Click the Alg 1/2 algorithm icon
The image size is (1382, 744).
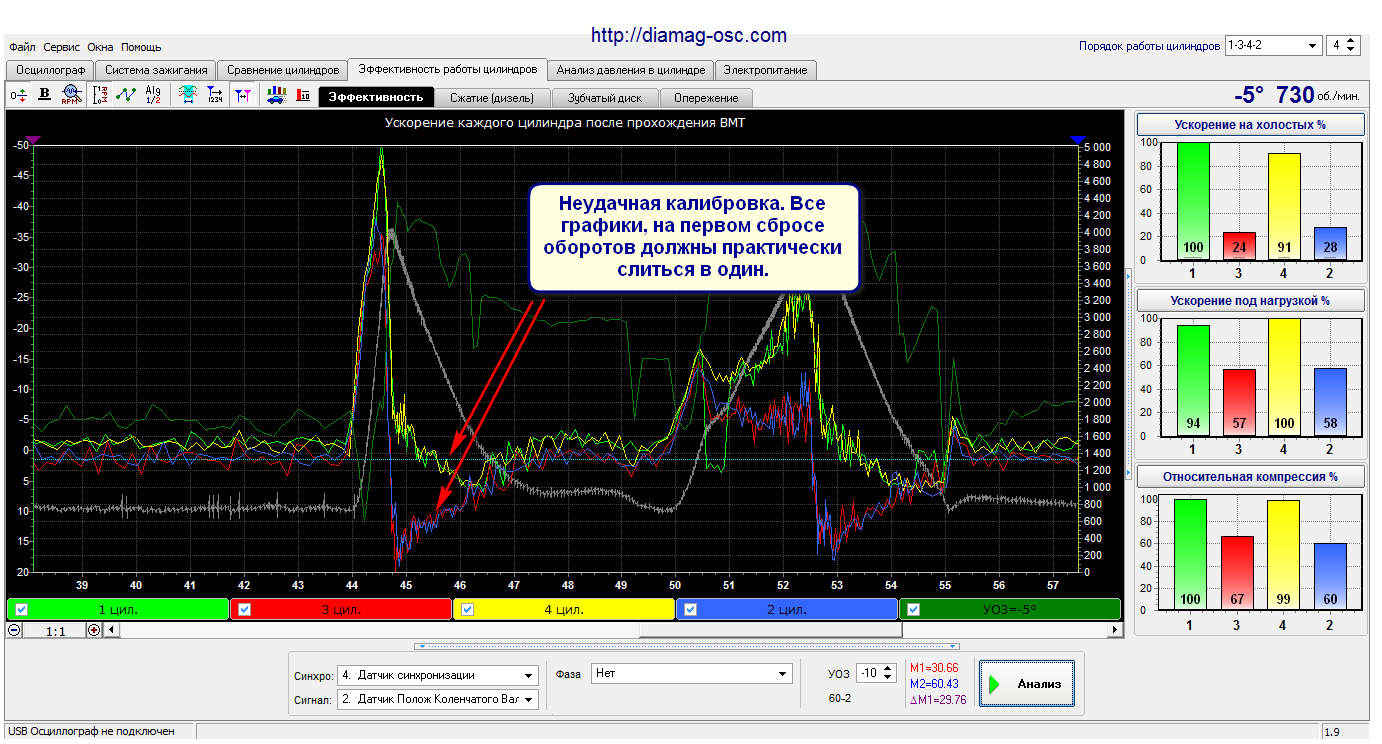coord(153,96)
